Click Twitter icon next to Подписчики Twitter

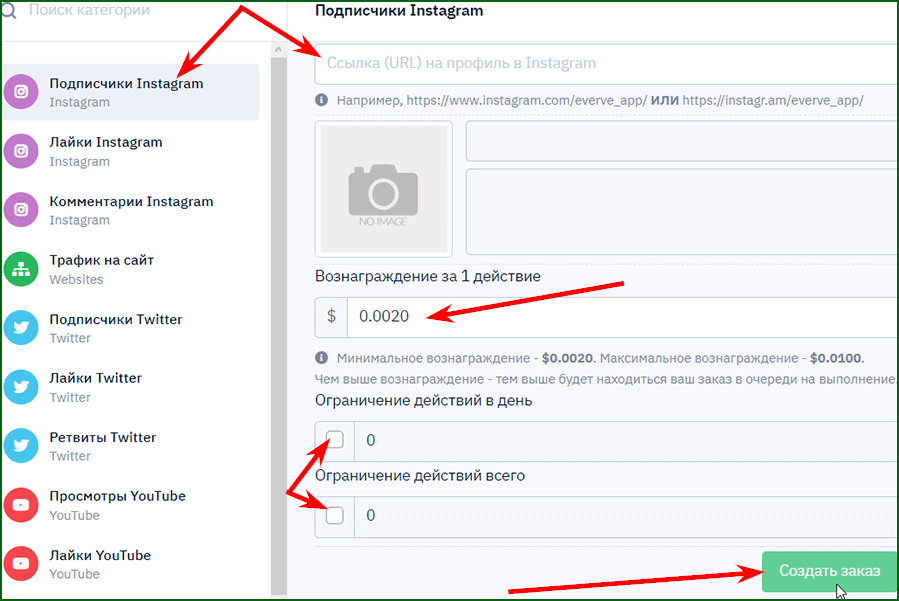(21, 327)
